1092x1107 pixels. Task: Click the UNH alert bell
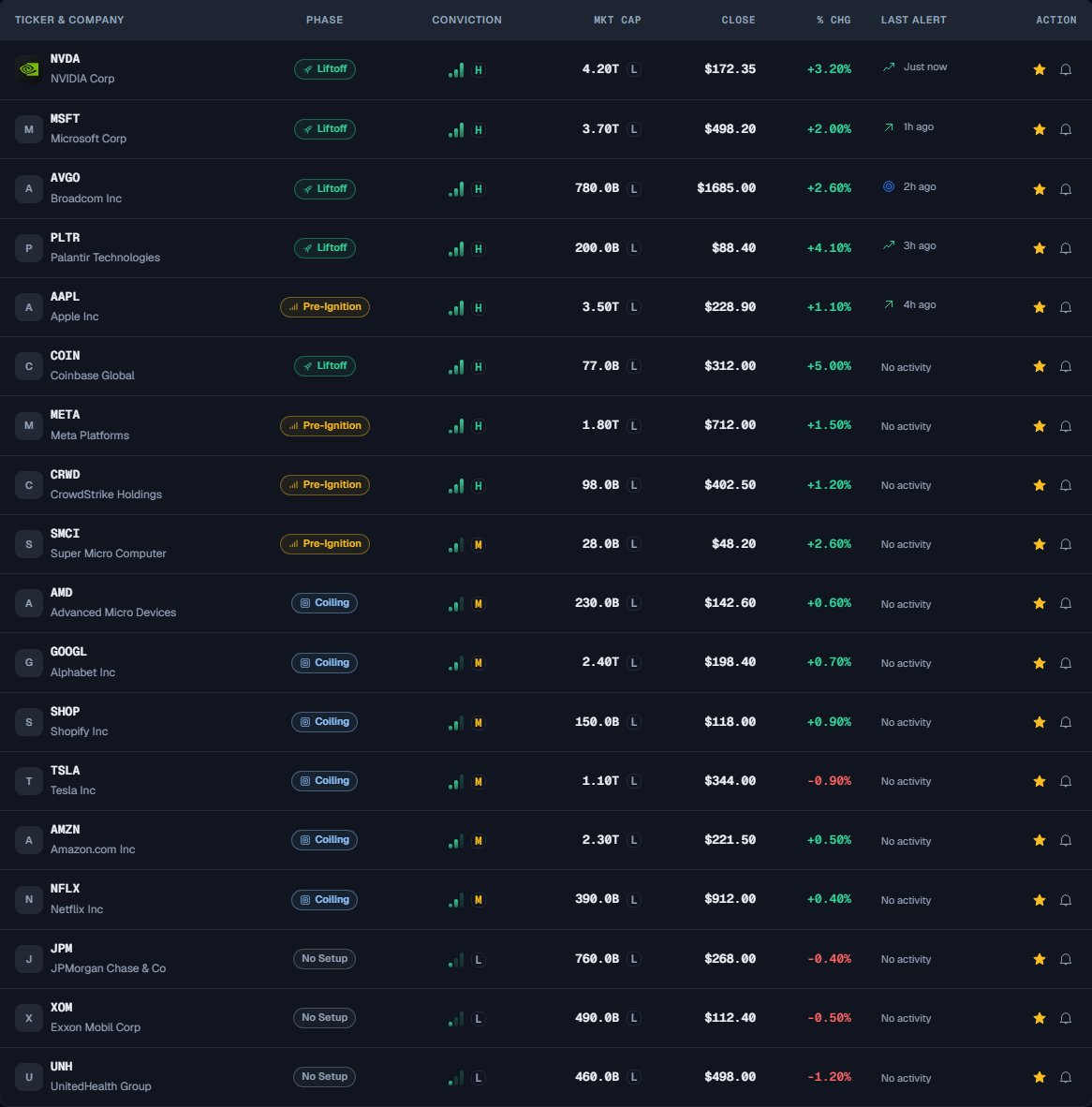pos(1066,1077)
